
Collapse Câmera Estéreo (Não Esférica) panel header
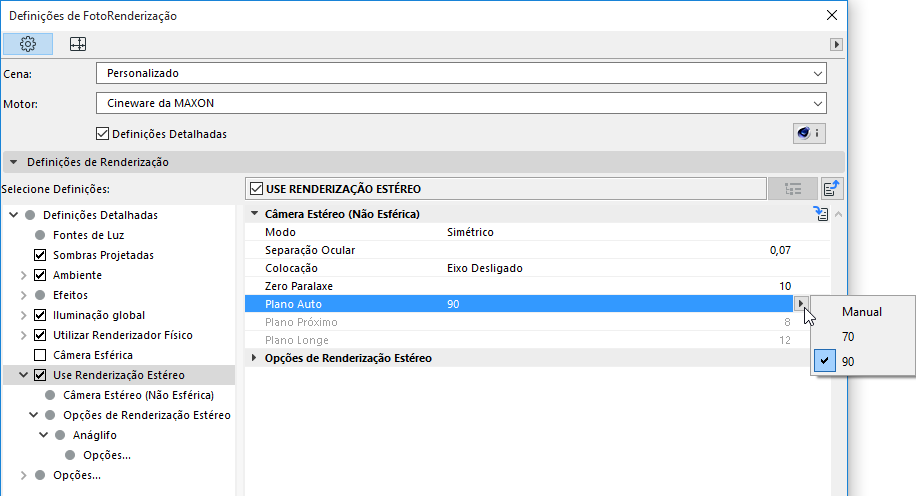254,214
